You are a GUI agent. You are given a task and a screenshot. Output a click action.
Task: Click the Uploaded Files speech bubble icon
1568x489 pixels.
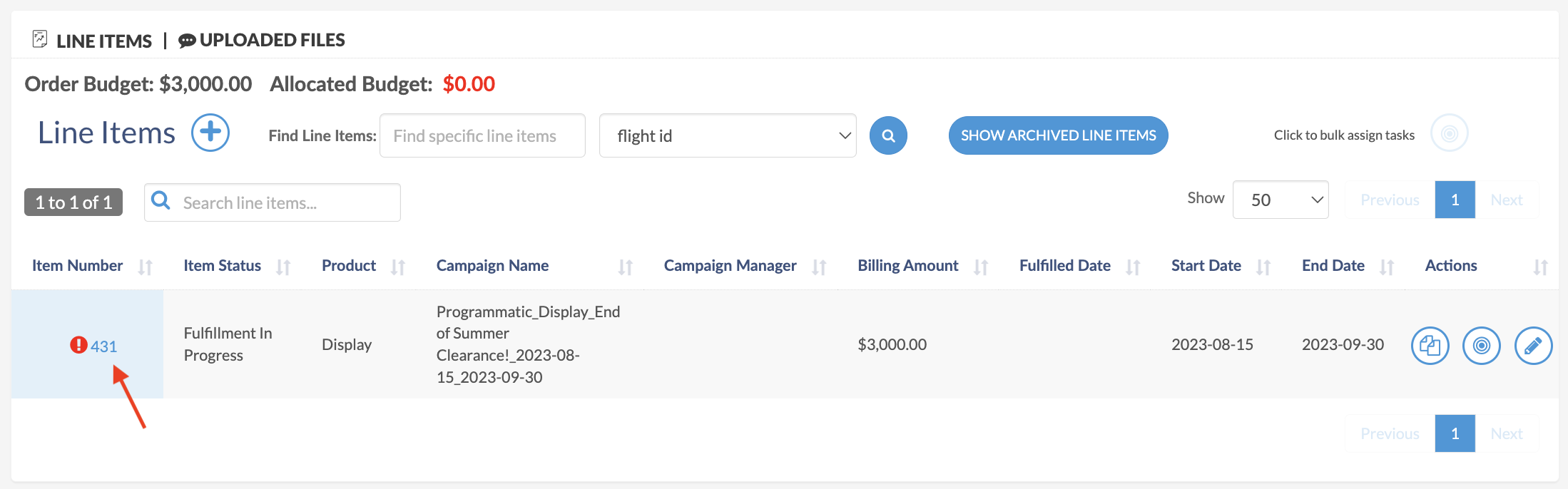click(187, 41)
